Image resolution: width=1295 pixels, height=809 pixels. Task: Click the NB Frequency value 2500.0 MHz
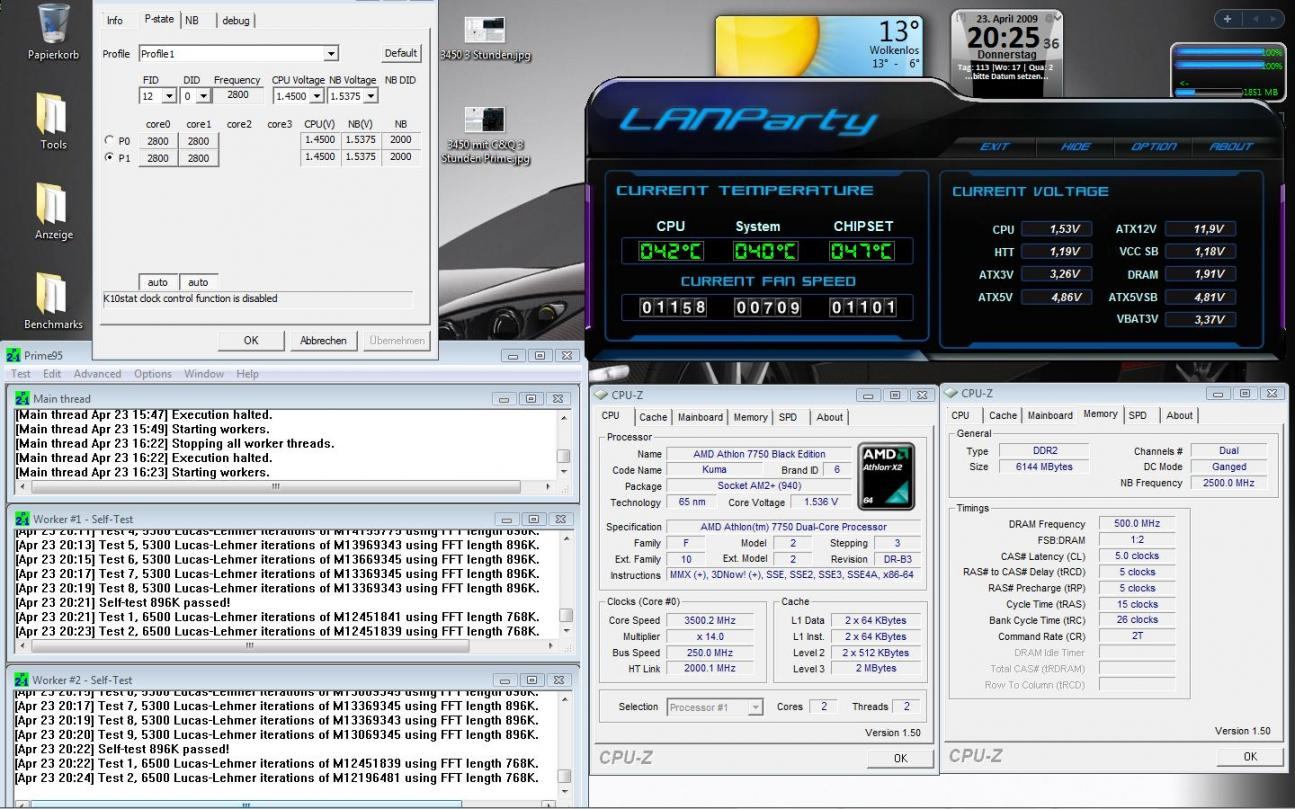point(1229,483)
